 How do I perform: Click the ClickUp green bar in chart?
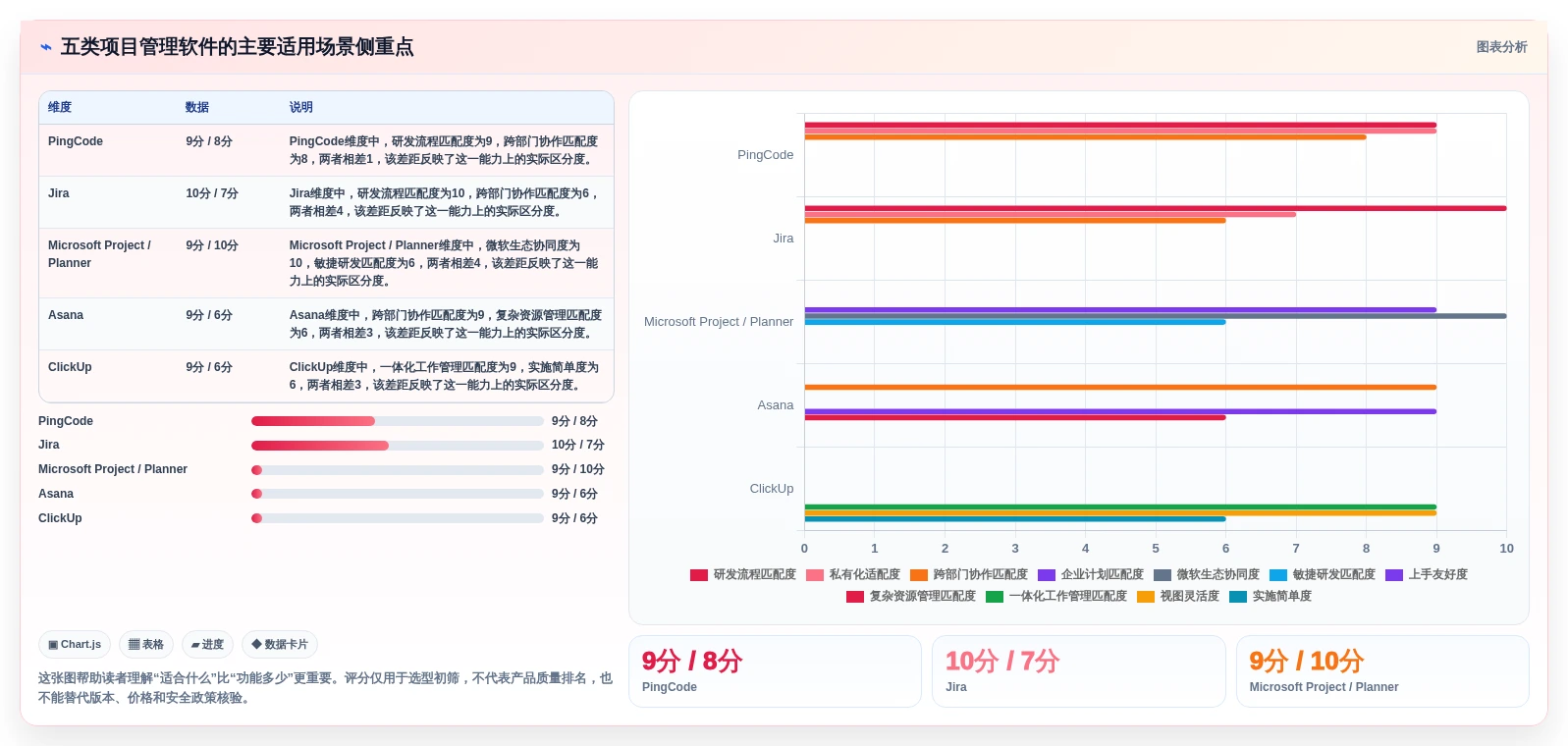coord(1120,506)
